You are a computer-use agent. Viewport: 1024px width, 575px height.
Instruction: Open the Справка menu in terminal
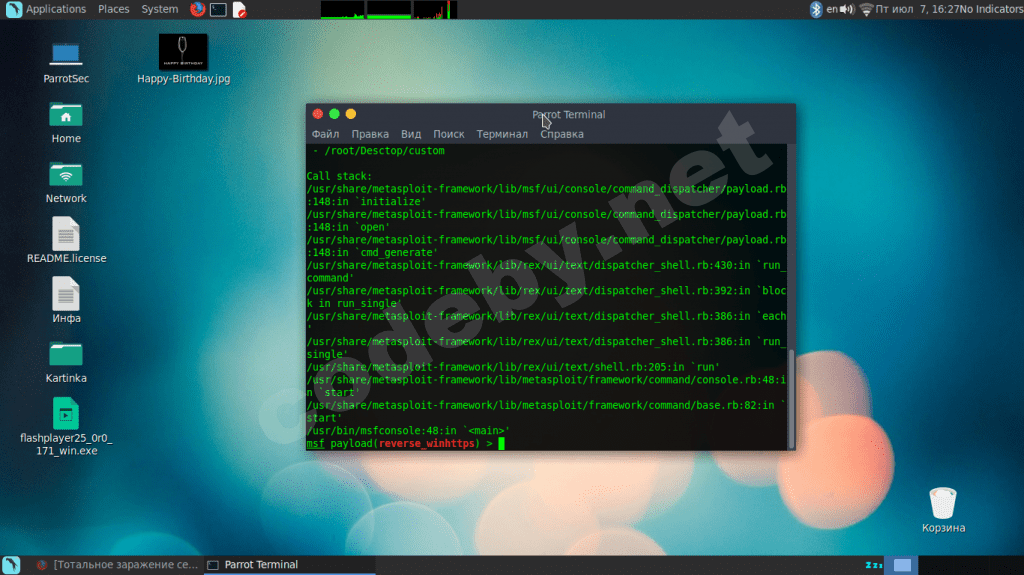tap(562, 134)
